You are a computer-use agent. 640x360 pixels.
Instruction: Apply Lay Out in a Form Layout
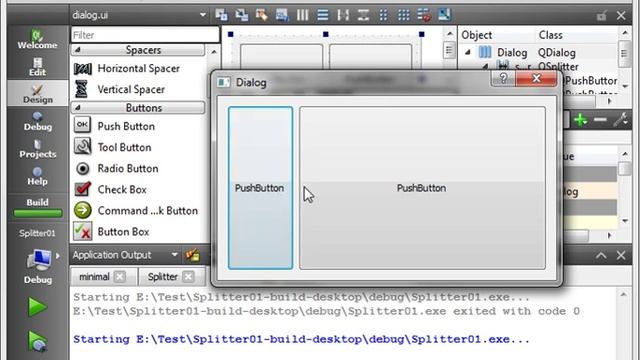click(x=383, y=15)
